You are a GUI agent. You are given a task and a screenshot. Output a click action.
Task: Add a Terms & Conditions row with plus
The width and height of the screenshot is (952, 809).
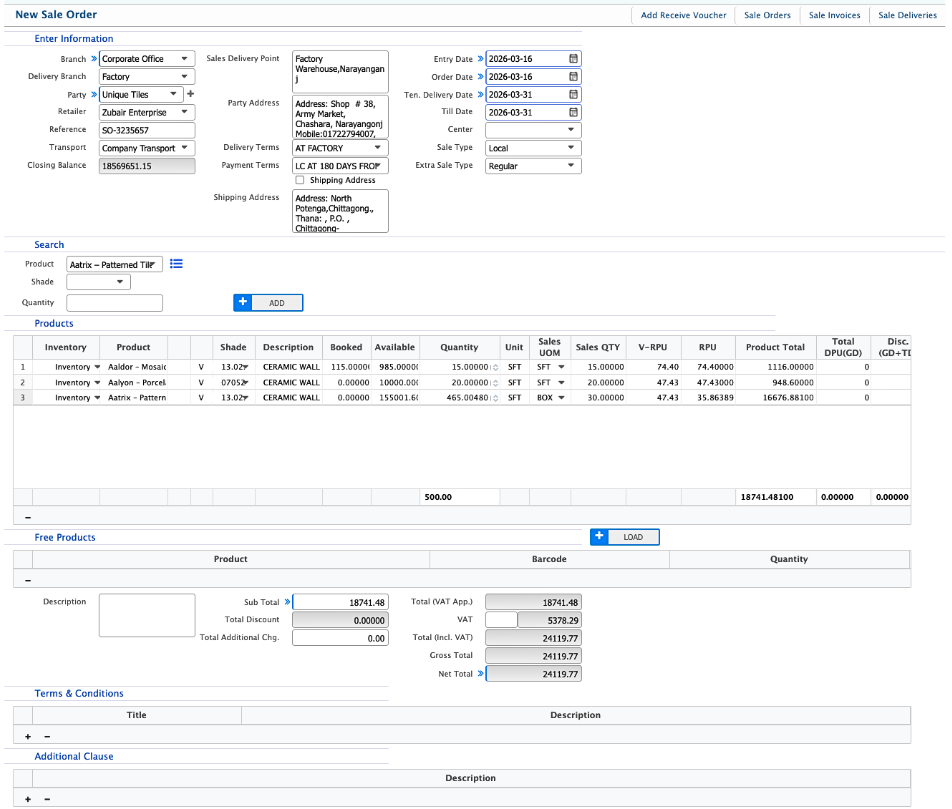(x=28, y=736)
